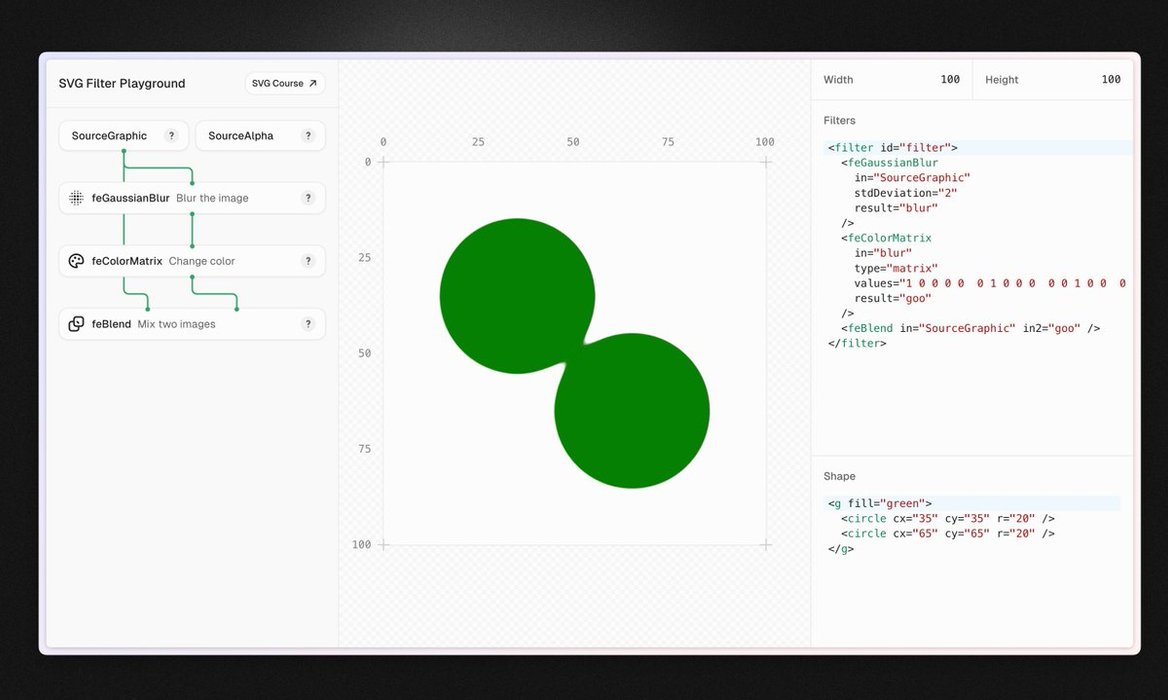Image resolution: width=1168 pixels, height=700 pixels.
Task: Open the SVG Course link
Action: tap(284, 84)
